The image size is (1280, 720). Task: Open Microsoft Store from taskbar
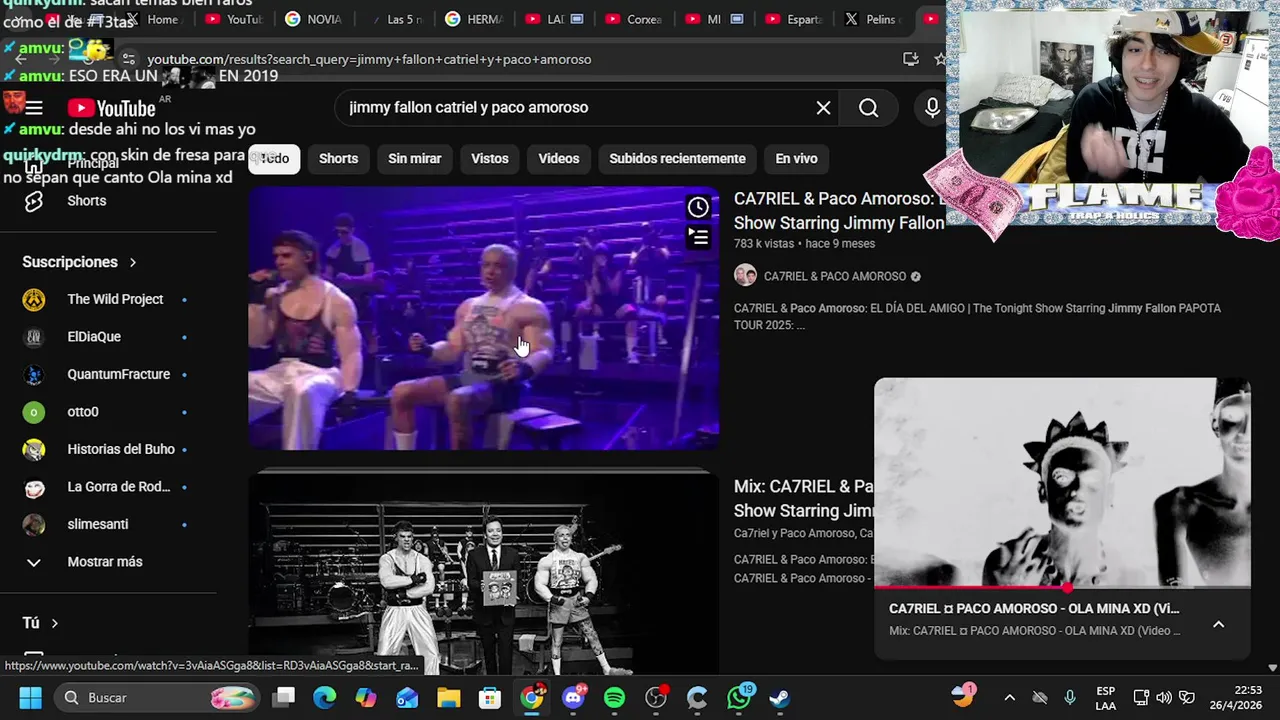[x=489, y=697]
